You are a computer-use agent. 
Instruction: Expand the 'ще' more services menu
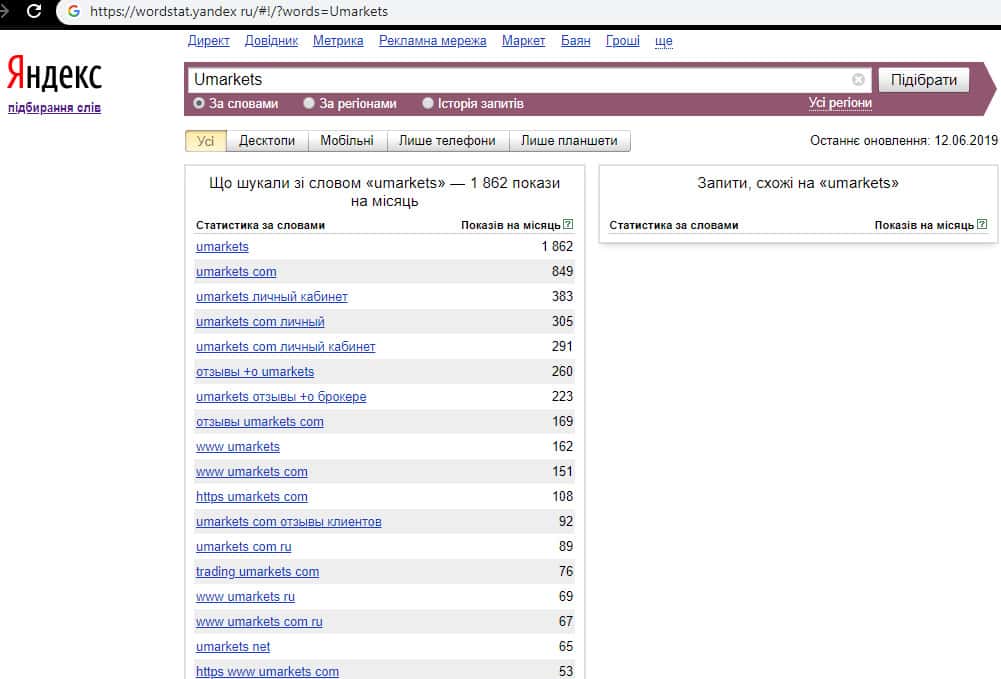663,41
